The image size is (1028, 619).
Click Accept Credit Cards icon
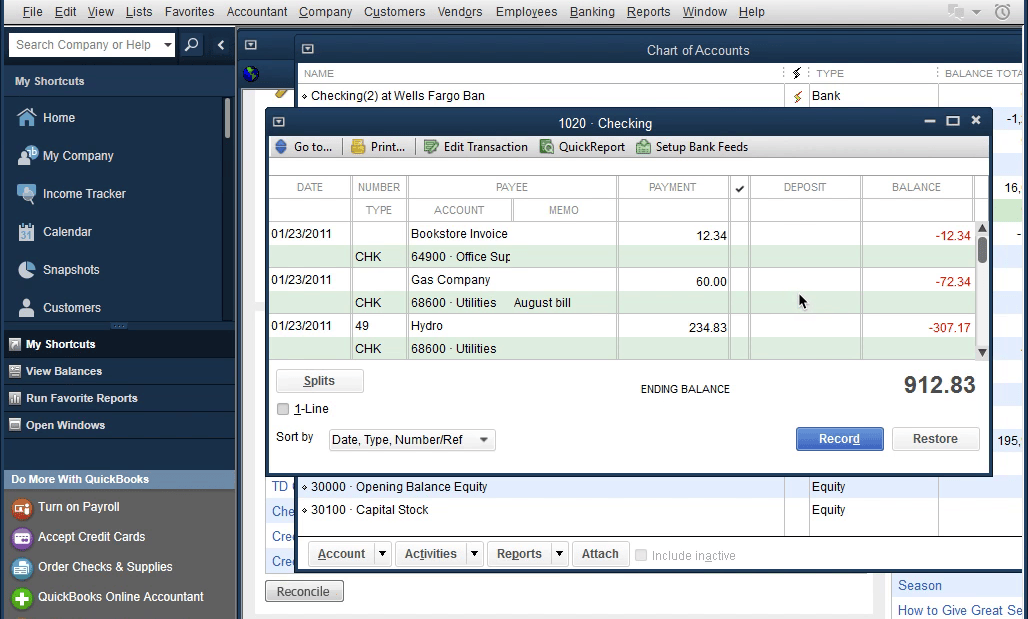(22, 538)
